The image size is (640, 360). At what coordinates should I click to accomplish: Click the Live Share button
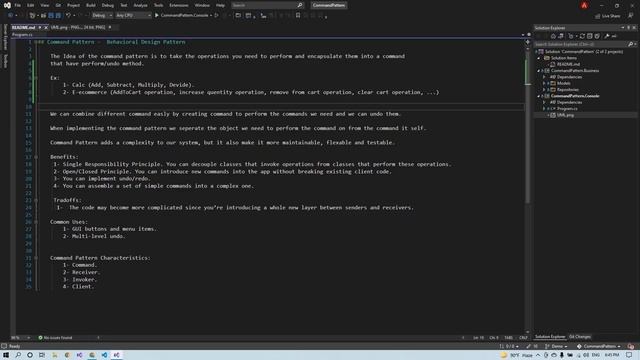pyautogui.click(x=608, y=16)
